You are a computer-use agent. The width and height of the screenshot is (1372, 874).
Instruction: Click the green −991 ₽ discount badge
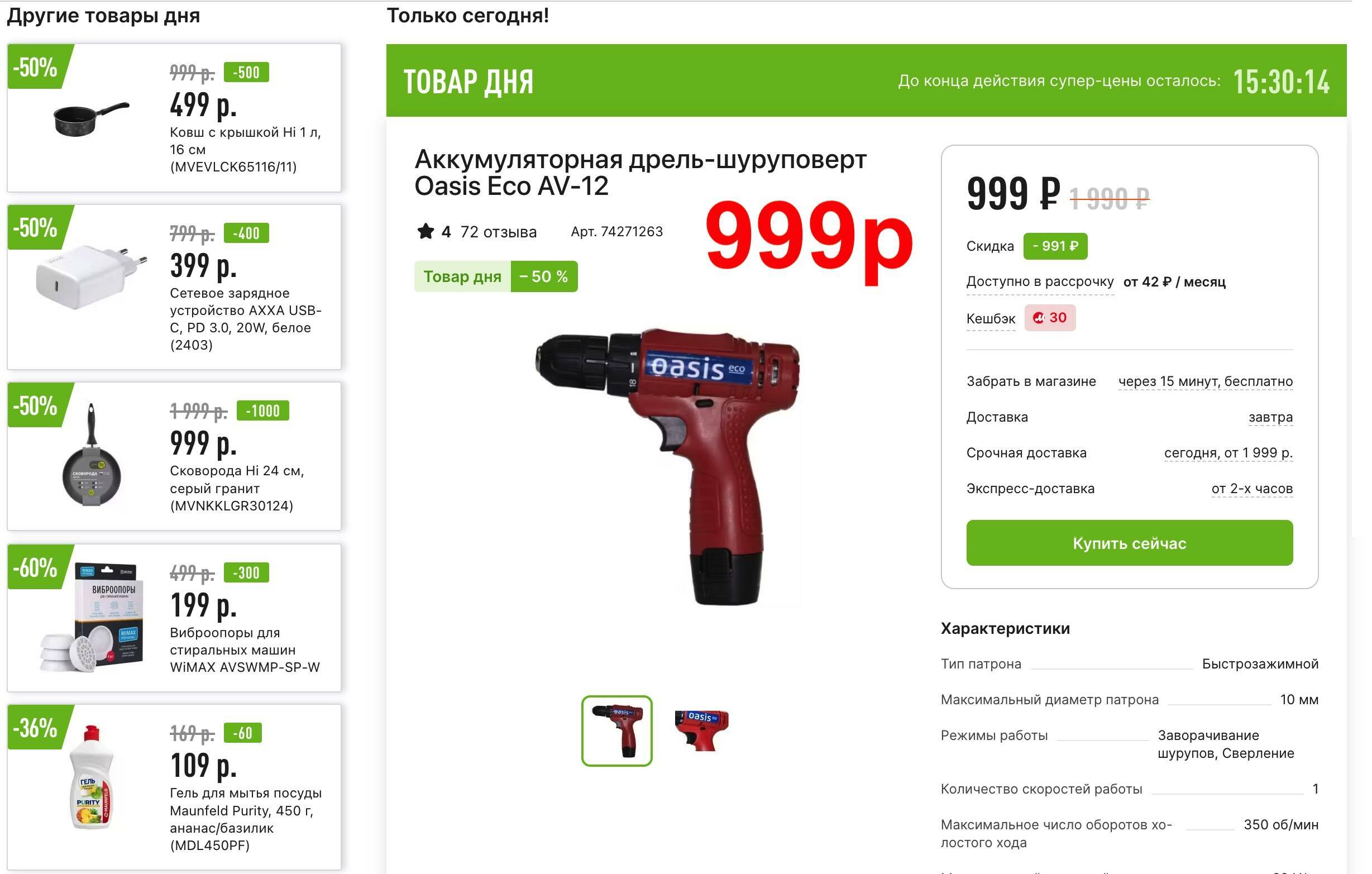coord(1055,246)
